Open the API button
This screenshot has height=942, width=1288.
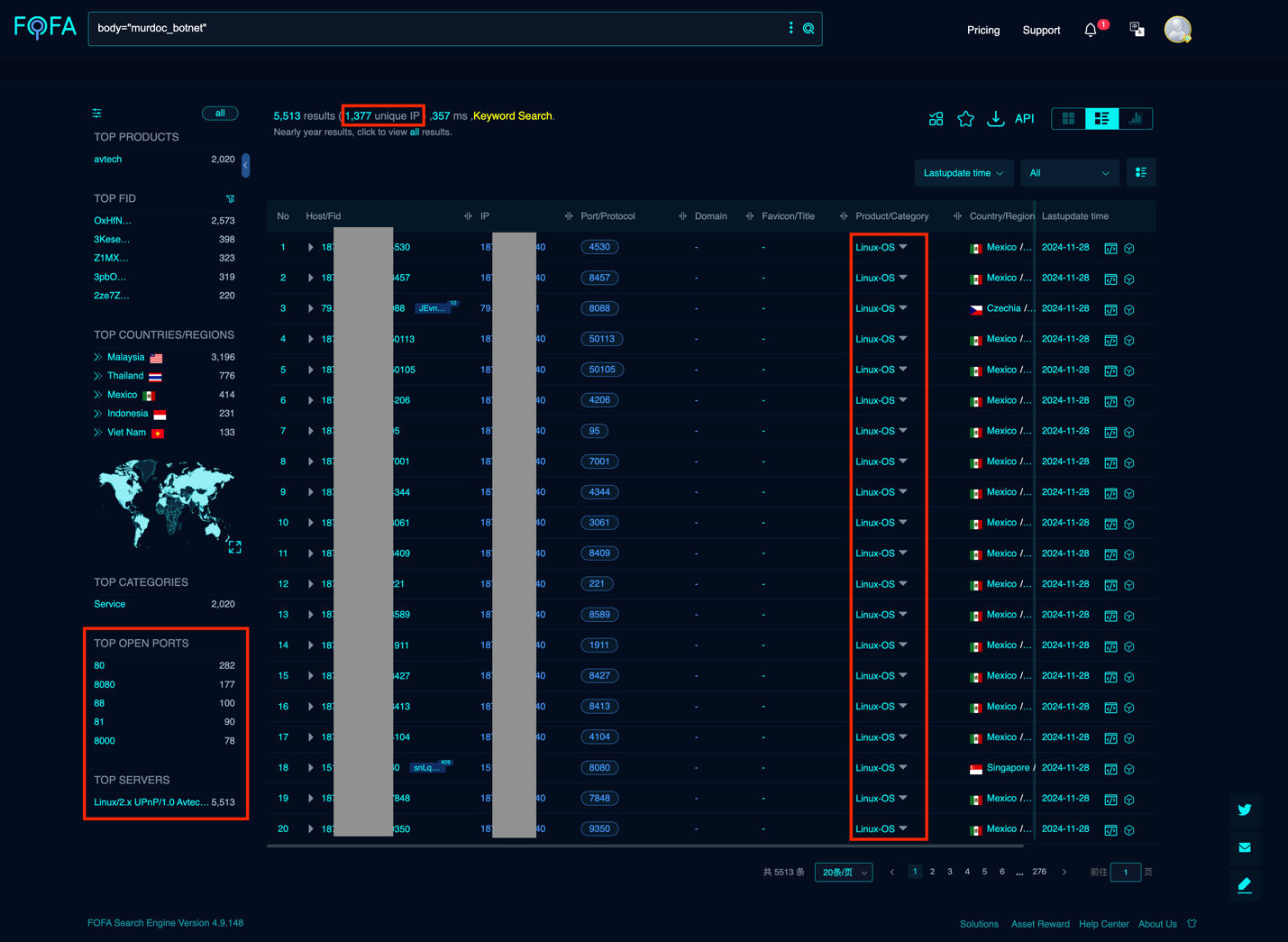[x=1025, y=119]
